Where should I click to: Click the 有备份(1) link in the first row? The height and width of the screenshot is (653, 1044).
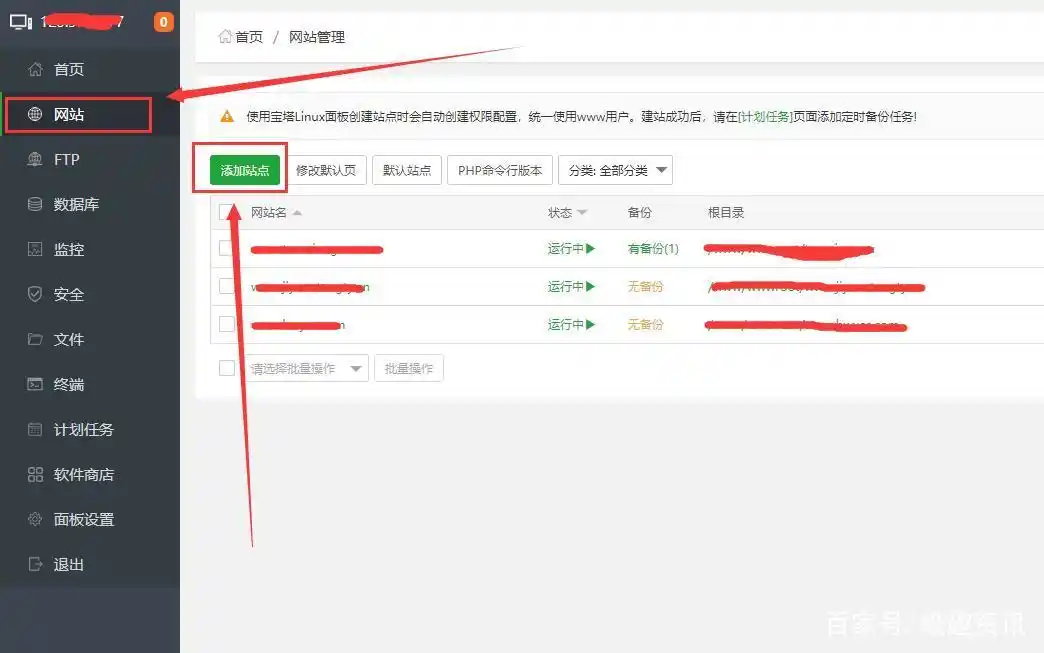point(652,249)
